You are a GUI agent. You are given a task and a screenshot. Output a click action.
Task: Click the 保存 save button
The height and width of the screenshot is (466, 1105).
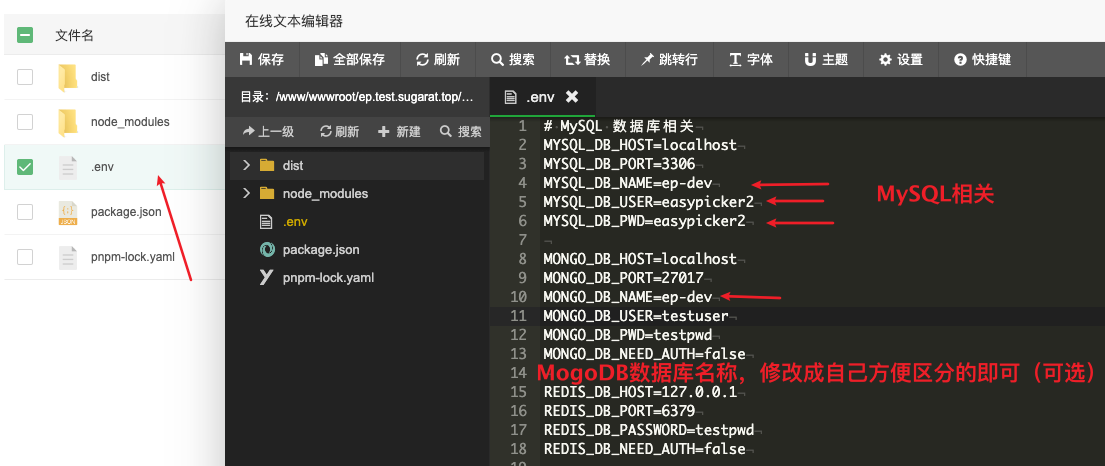point(262,60)
